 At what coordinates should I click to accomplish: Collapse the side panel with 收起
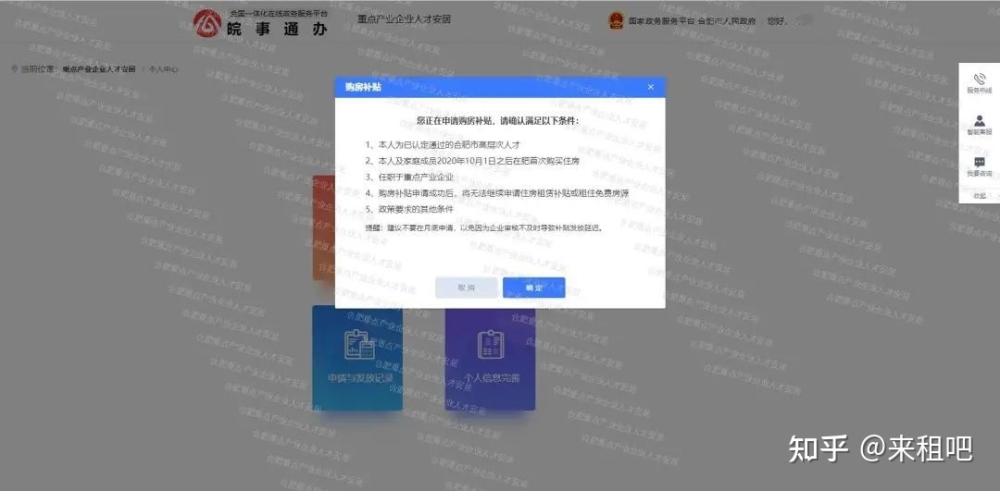click(x=980, y=195)
